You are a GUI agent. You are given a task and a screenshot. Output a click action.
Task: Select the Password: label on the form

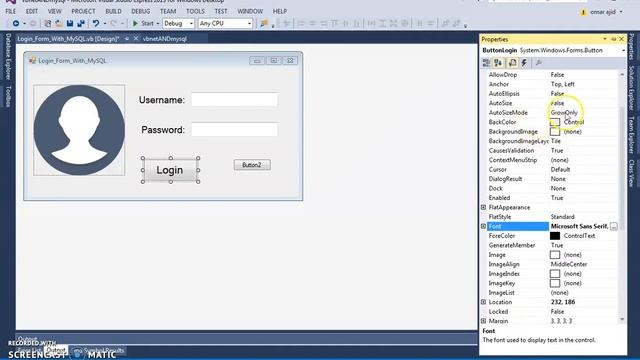click(163, 130)
